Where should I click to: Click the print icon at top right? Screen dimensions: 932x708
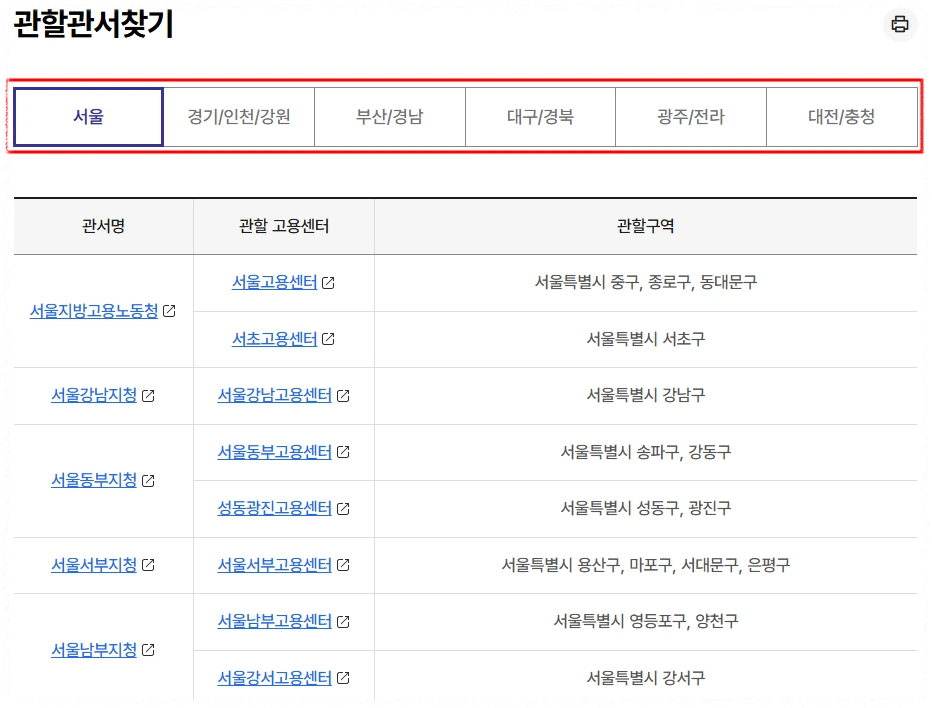click(x=899, y=24)
